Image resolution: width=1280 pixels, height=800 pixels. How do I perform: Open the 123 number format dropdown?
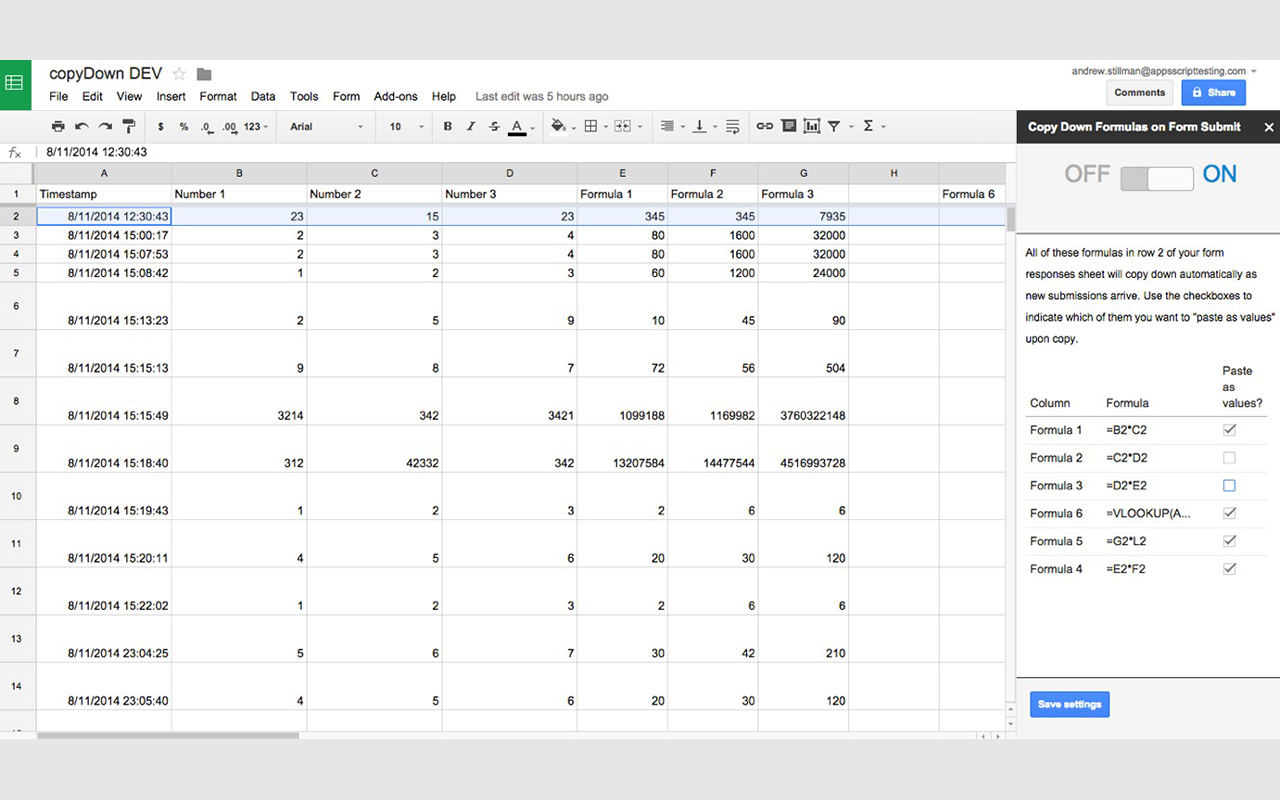[256, 127]
